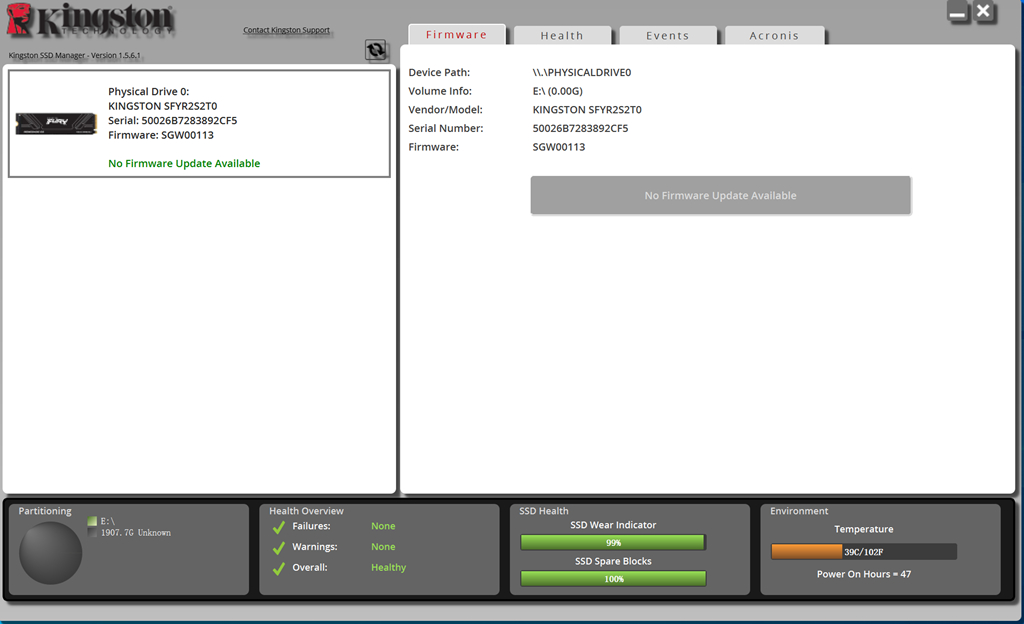Click the Power On Hours = 47 text
The image size is (1024, 624).
click(863, 574)
